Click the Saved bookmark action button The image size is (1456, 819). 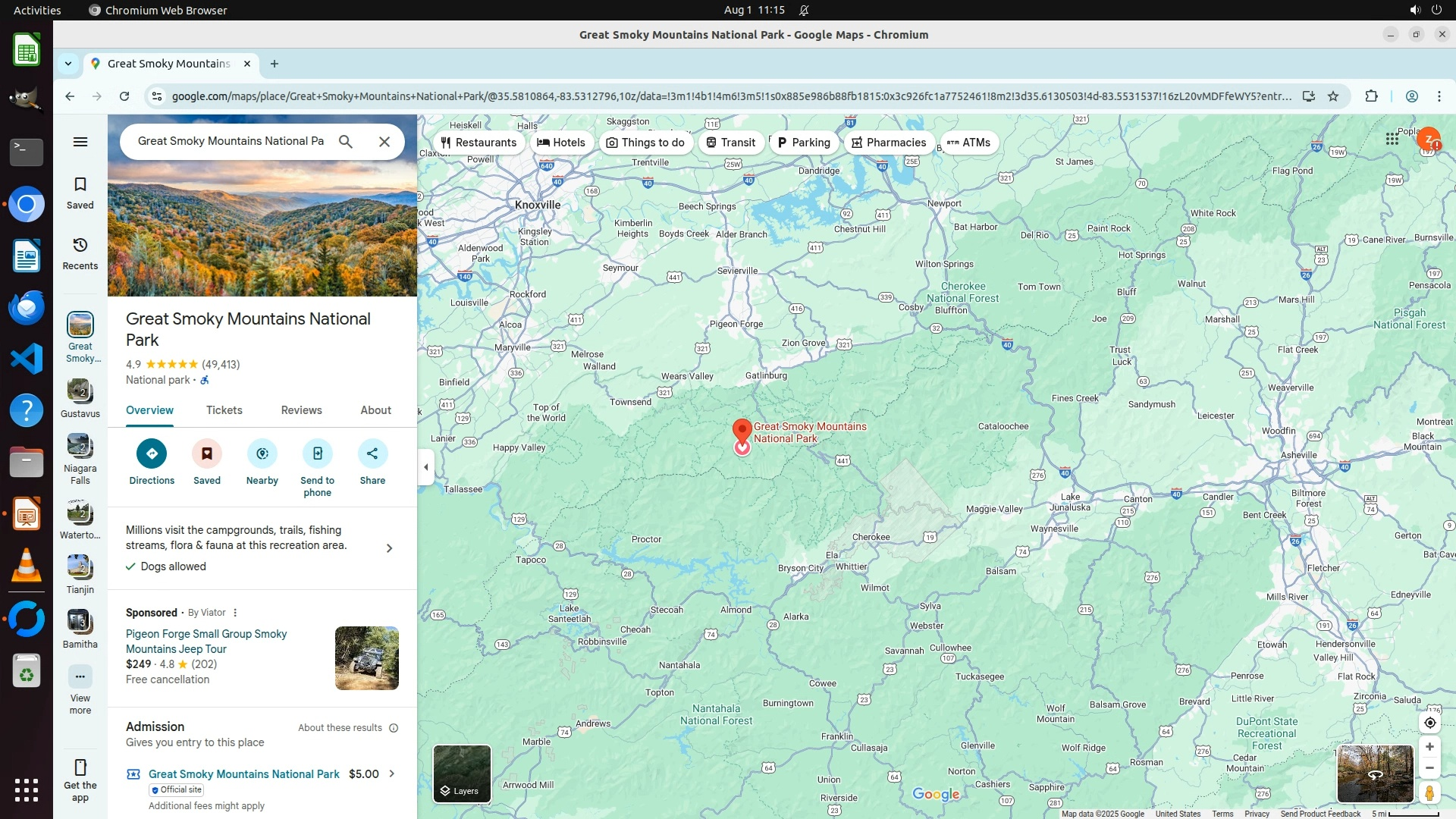click(206, 453)
